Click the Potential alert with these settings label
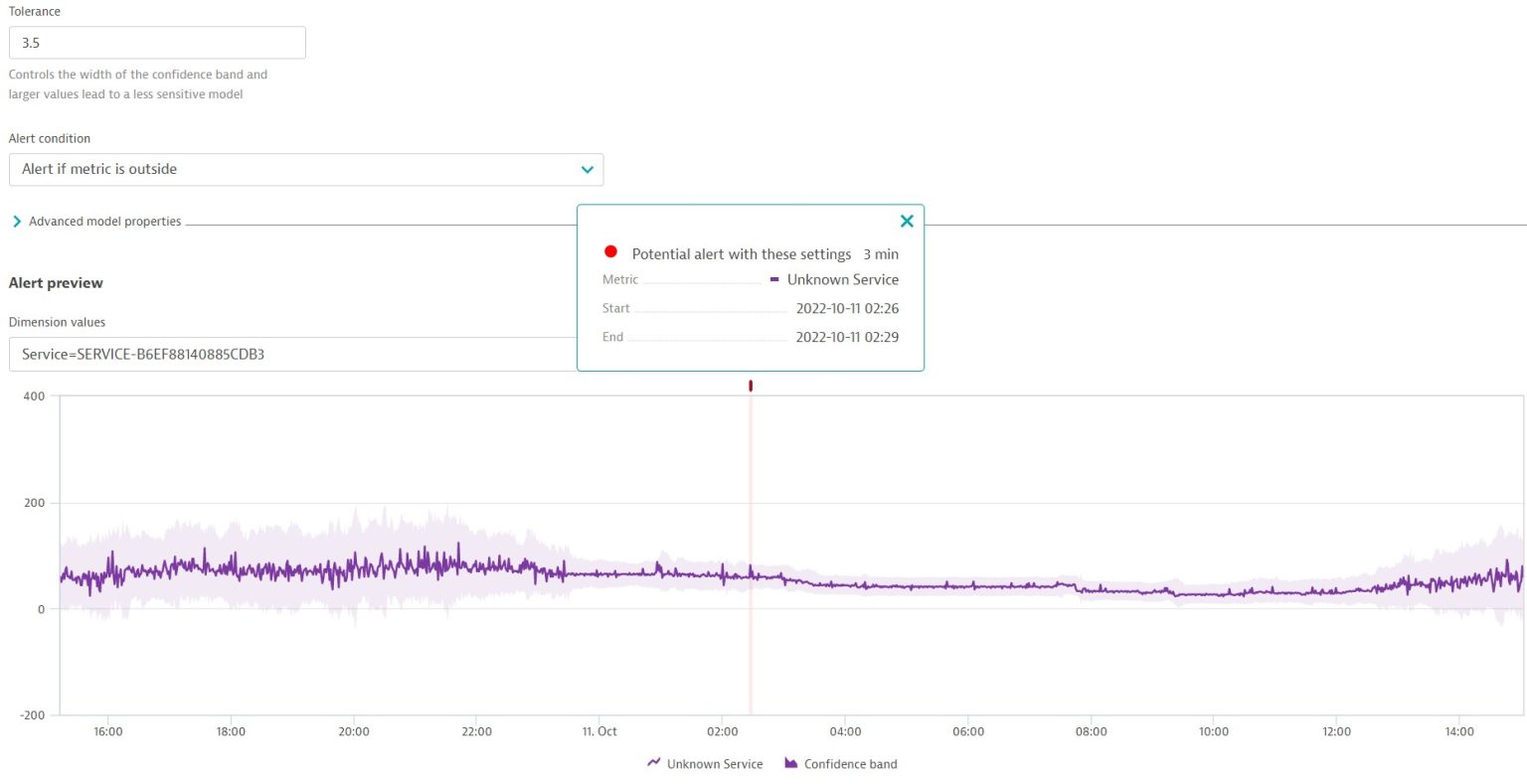This screenshot has width=1527, height=784. (x=740, y=253)
